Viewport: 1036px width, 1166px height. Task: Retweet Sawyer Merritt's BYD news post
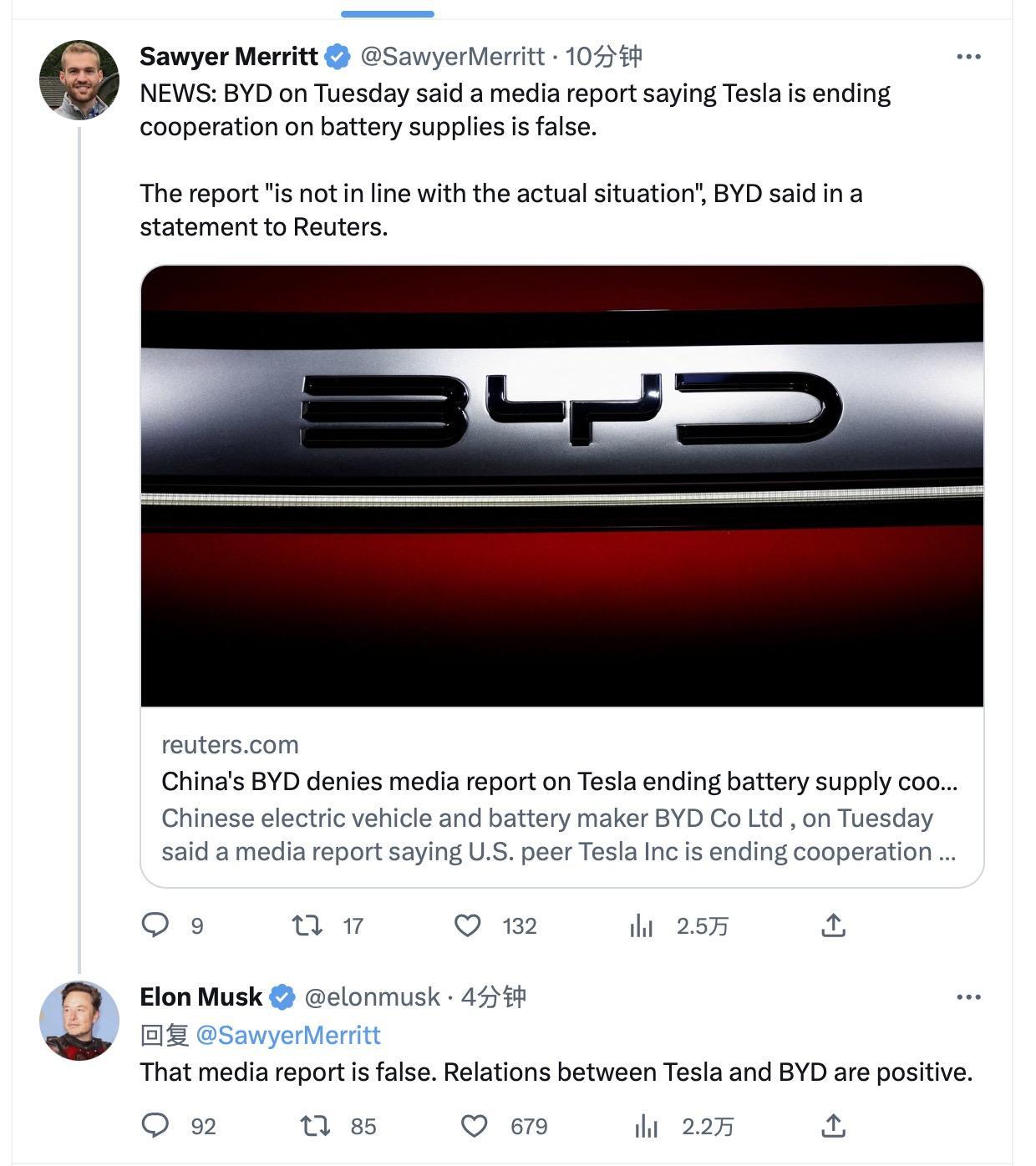307,925
